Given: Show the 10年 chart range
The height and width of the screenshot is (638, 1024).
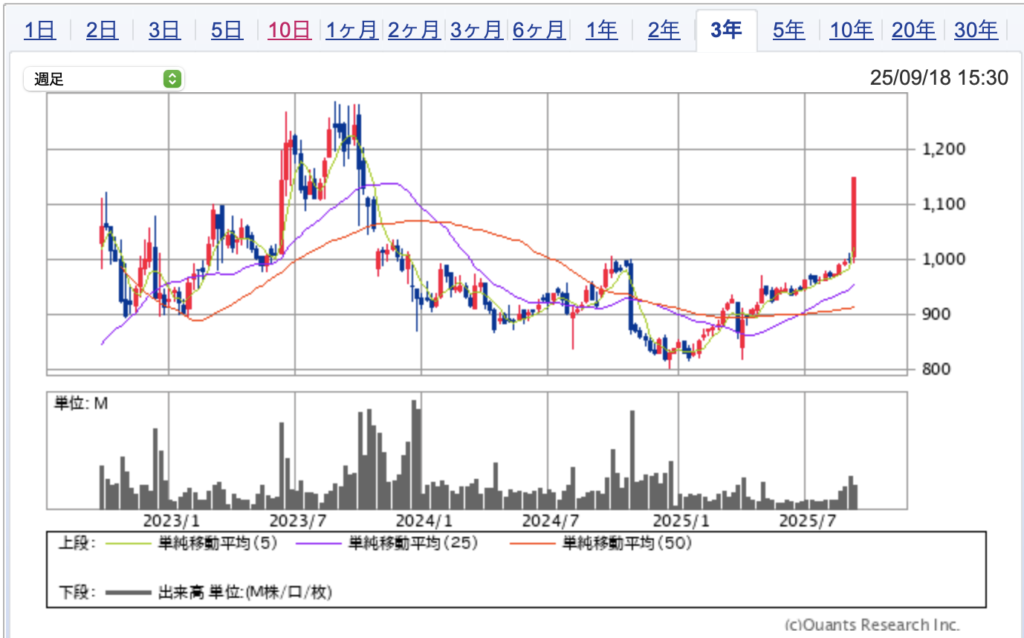Looking at the screenshot, I should pyautogui.click(x=851, y=30).
